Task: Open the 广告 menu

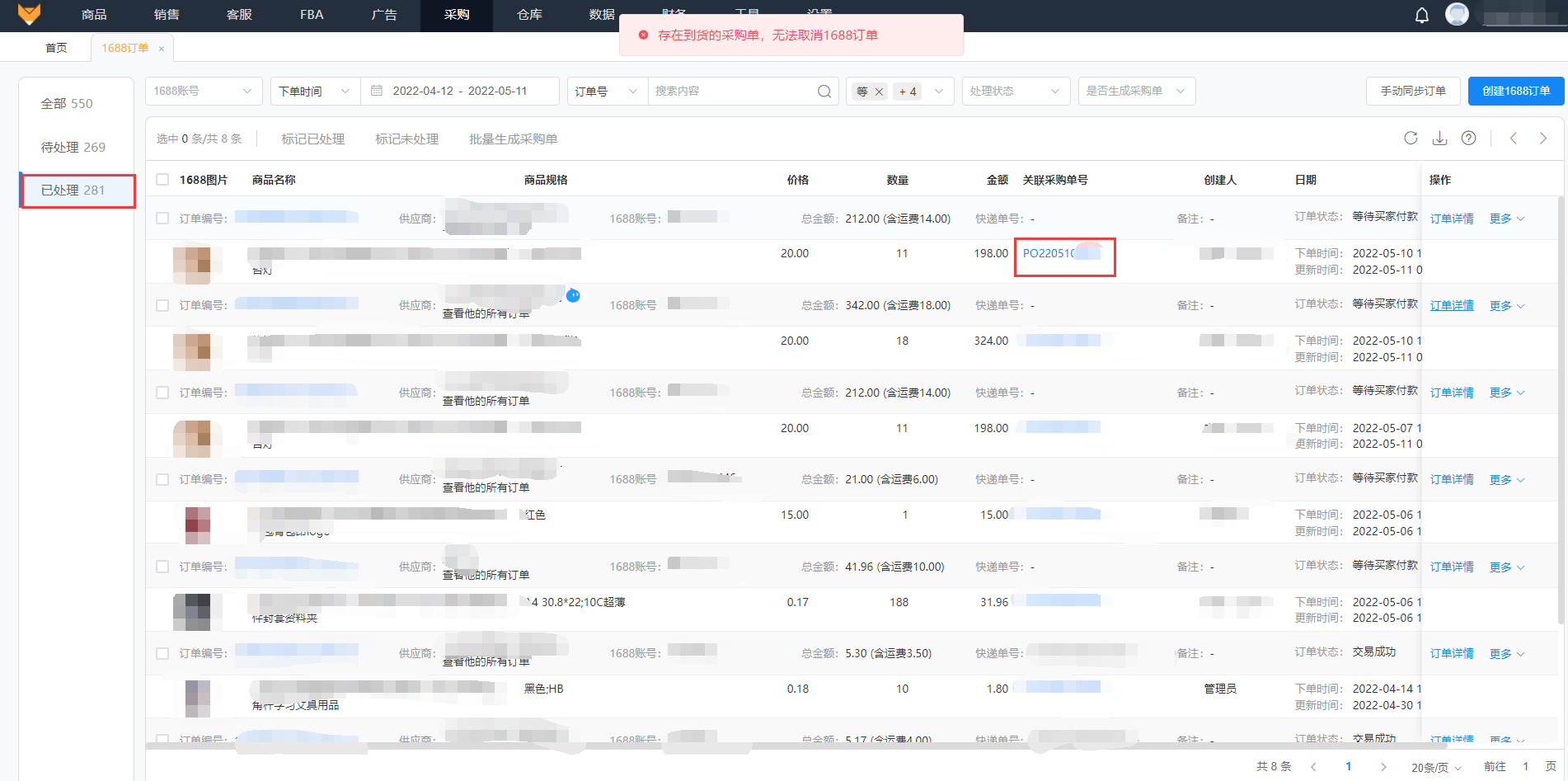Action: [x=384, y=15]
